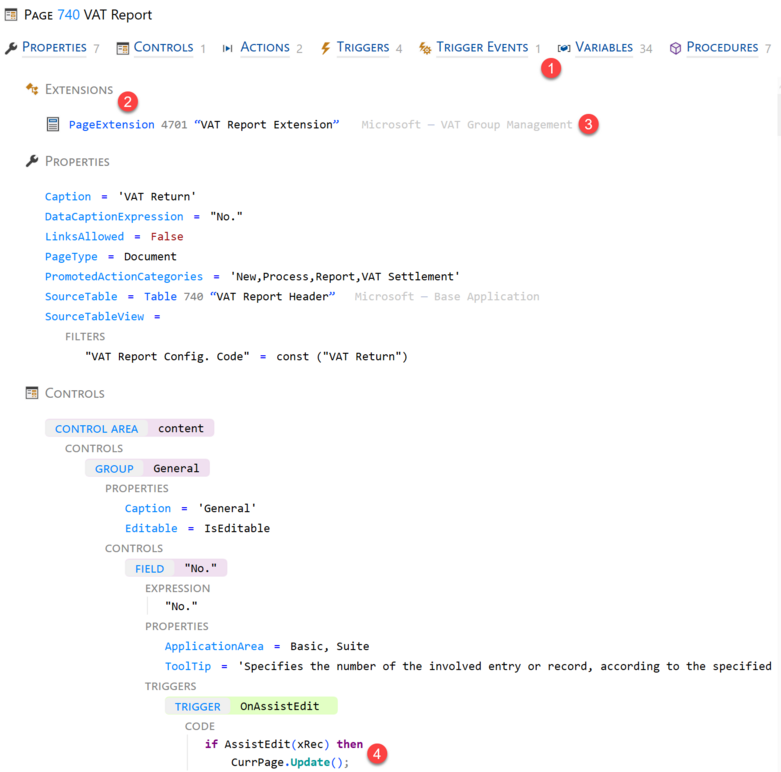This screenshot has width=781, height=772.
Task: Click the SourceTable property name
Action: point(81,296)
